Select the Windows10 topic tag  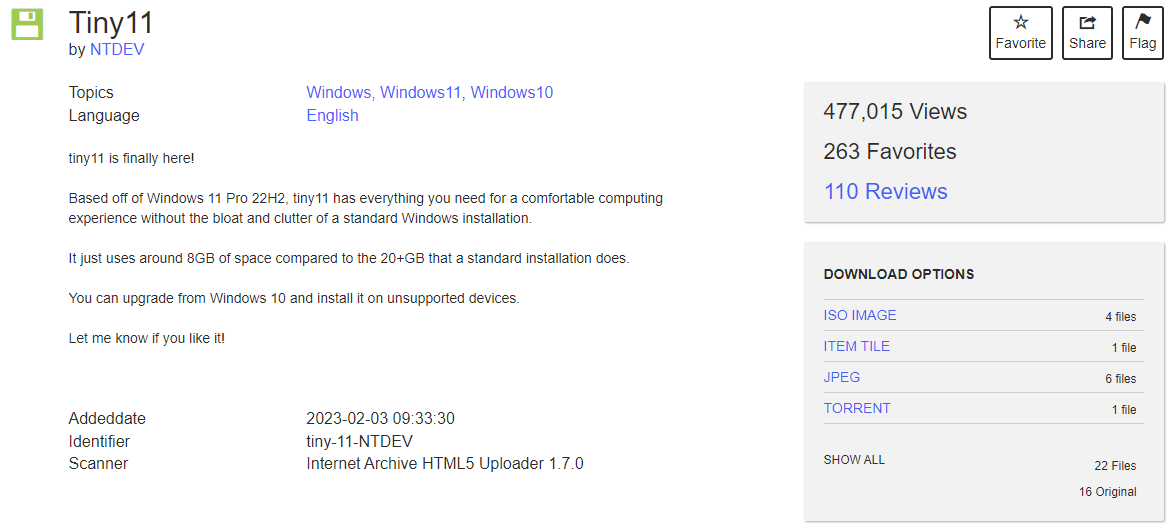tap(512, 92)
